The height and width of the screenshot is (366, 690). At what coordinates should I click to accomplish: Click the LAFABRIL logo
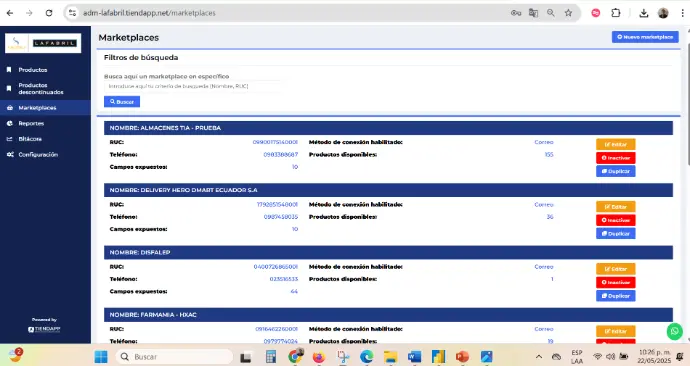[x=43, y=43]
